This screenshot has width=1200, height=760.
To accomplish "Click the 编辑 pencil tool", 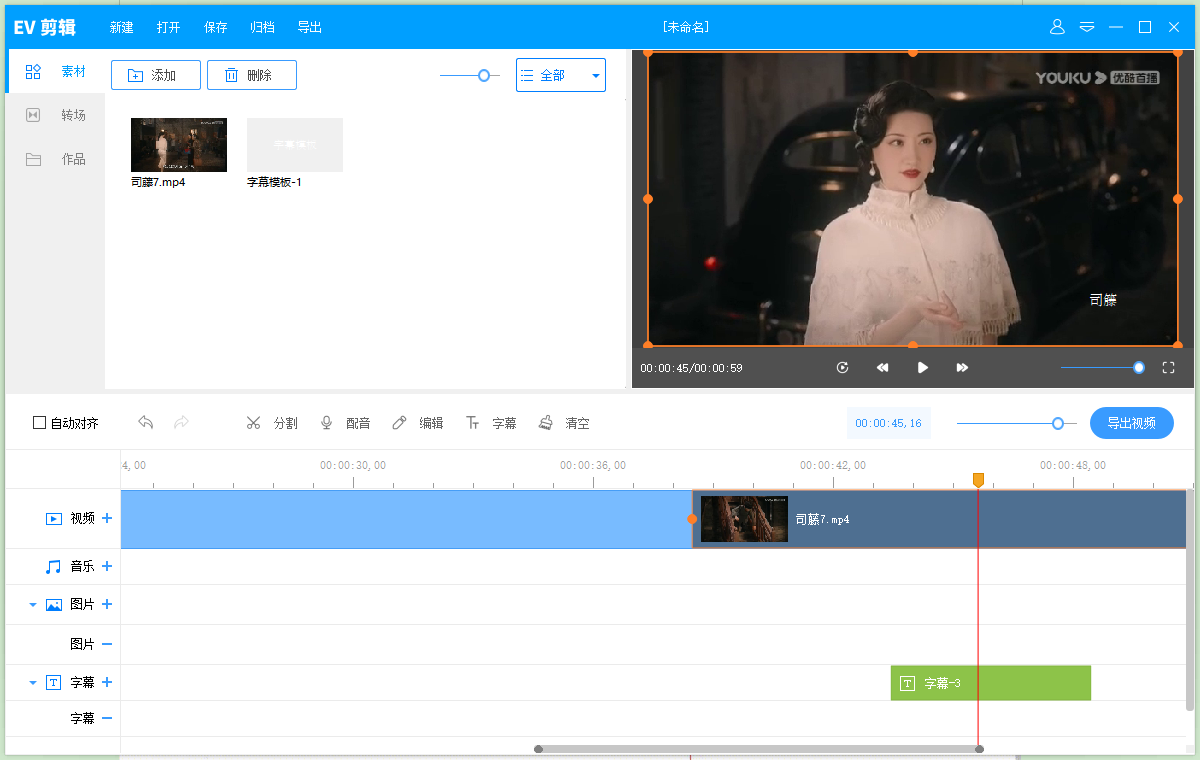I will (x=417, y=423).
